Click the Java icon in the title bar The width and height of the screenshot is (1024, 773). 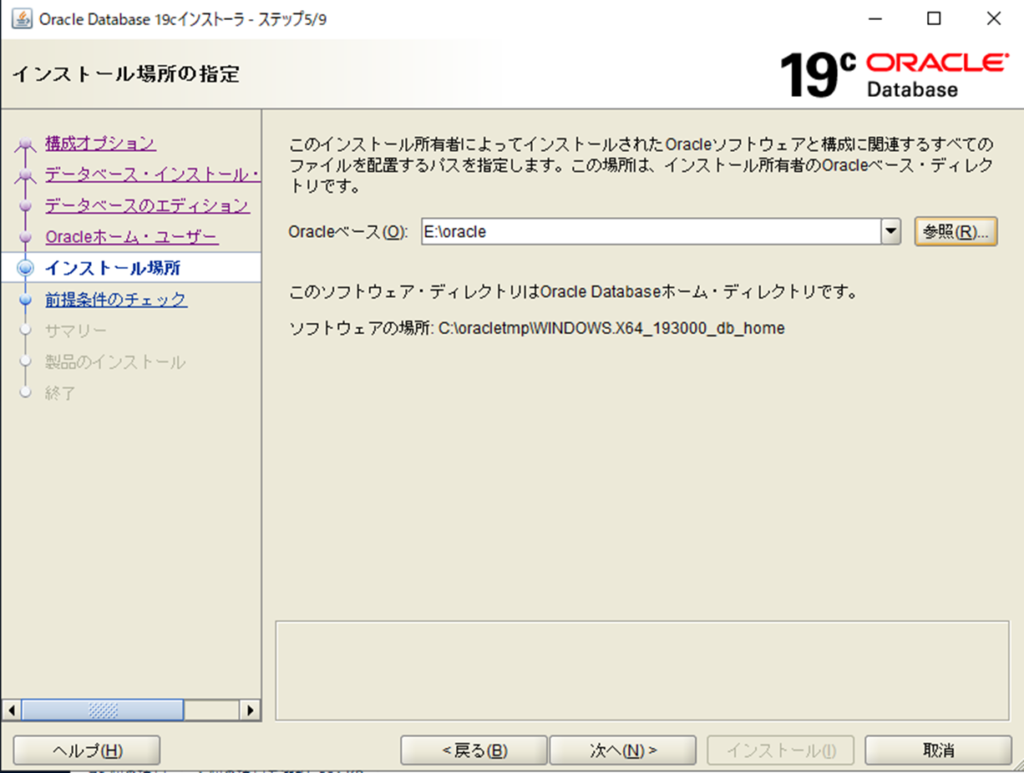[x=19, y=19]
